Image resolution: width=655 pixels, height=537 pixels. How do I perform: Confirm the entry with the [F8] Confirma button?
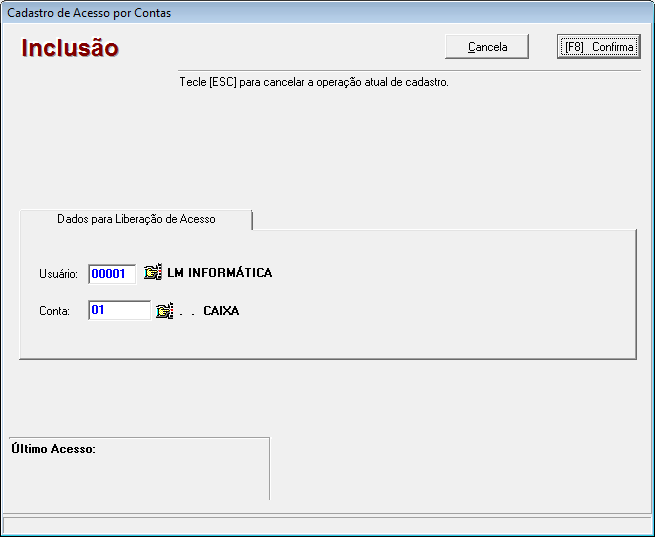click(x=598, y=47)
